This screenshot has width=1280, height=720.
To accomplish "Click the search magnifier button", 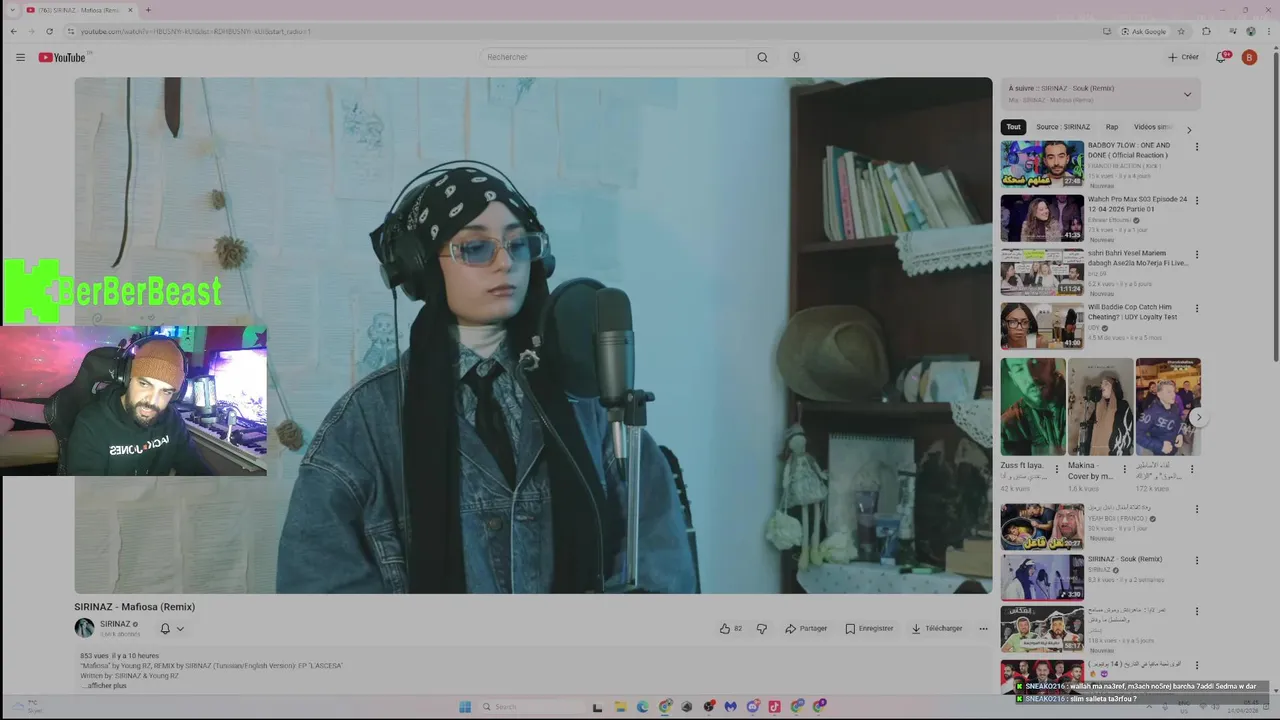I will 762,57.
